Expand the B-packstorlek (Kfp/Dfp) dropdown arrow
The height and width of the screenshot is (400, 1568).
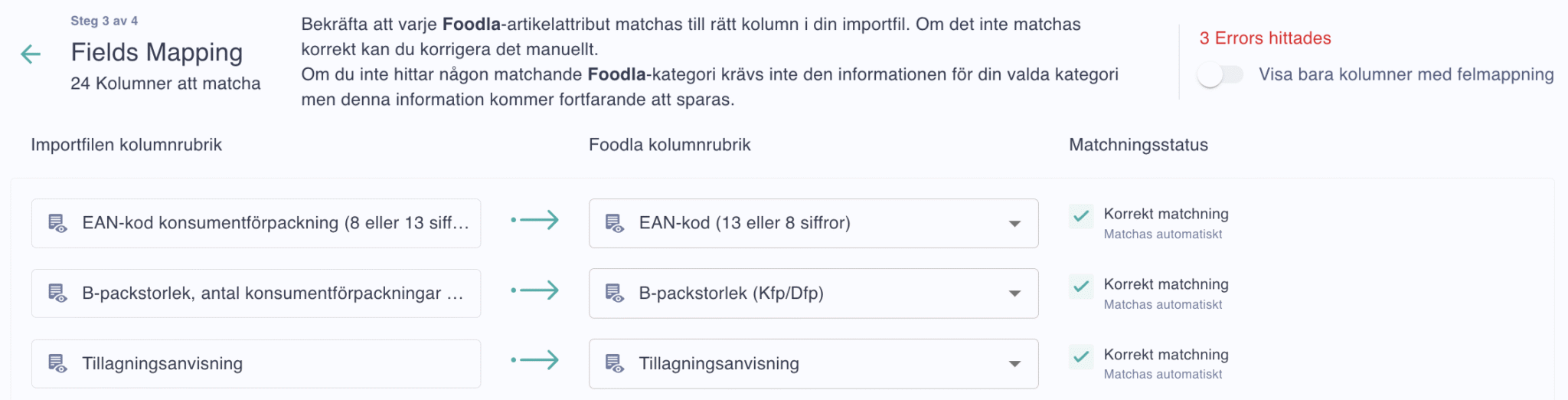1014,293
